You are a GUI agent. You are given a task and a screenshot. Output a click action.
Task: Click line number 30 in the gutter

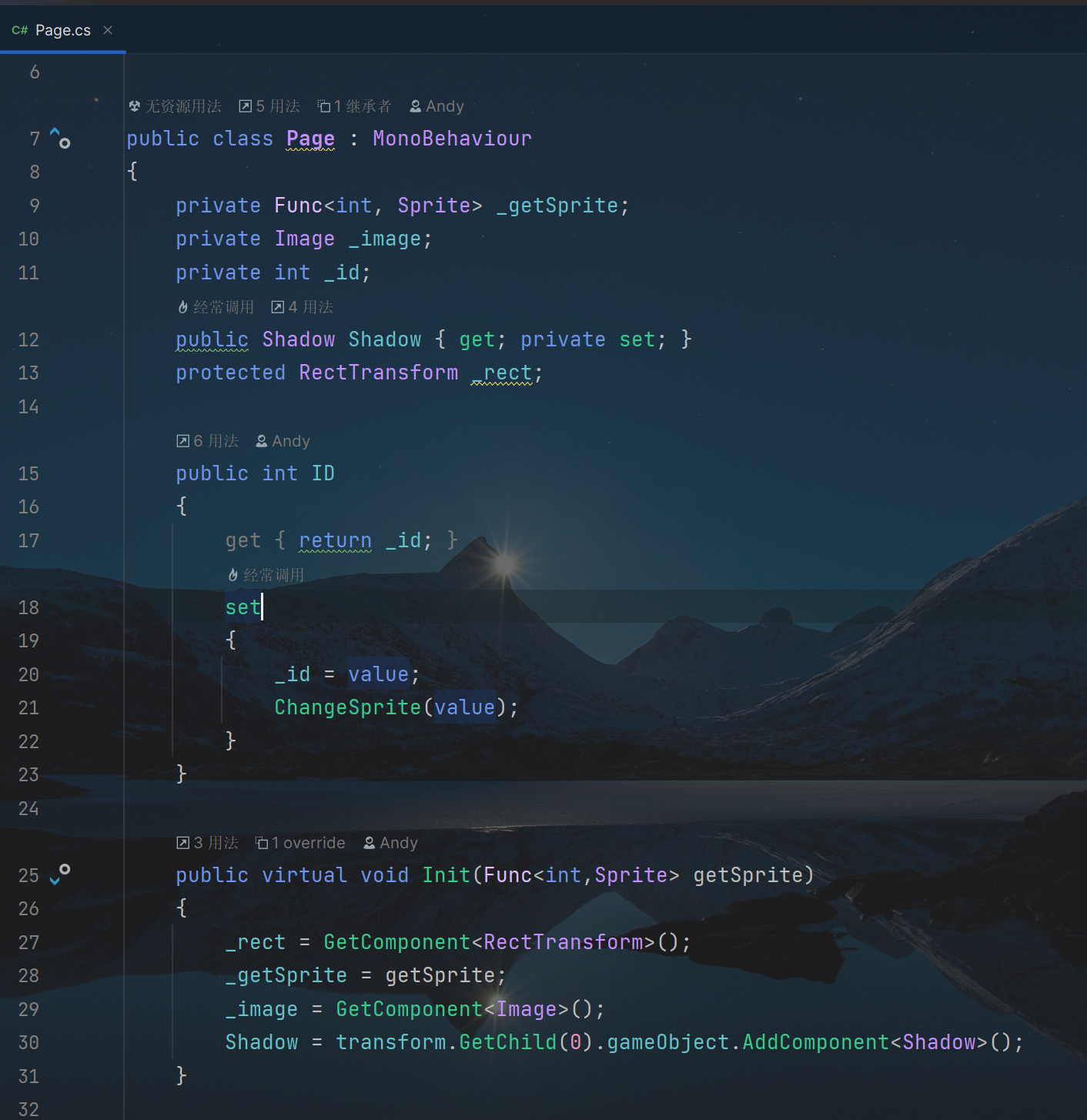pyautogui.click(x=28, y=1042)
